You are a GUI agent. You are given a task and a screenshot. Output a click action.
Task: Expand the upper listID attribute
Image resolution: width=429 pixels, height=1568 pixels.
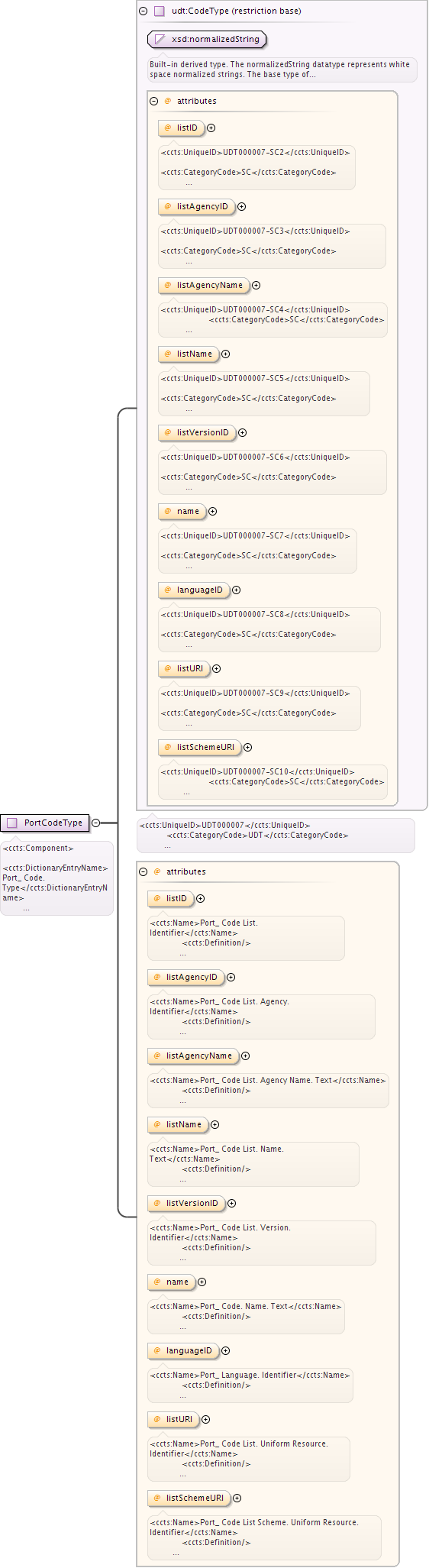211,128
